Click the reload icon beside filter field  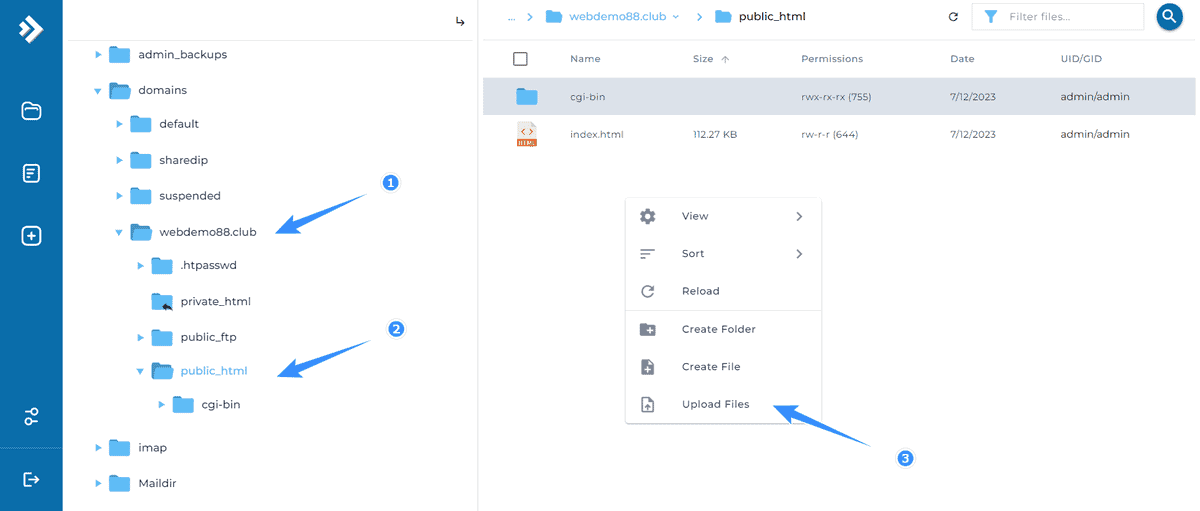pos(953,17)
